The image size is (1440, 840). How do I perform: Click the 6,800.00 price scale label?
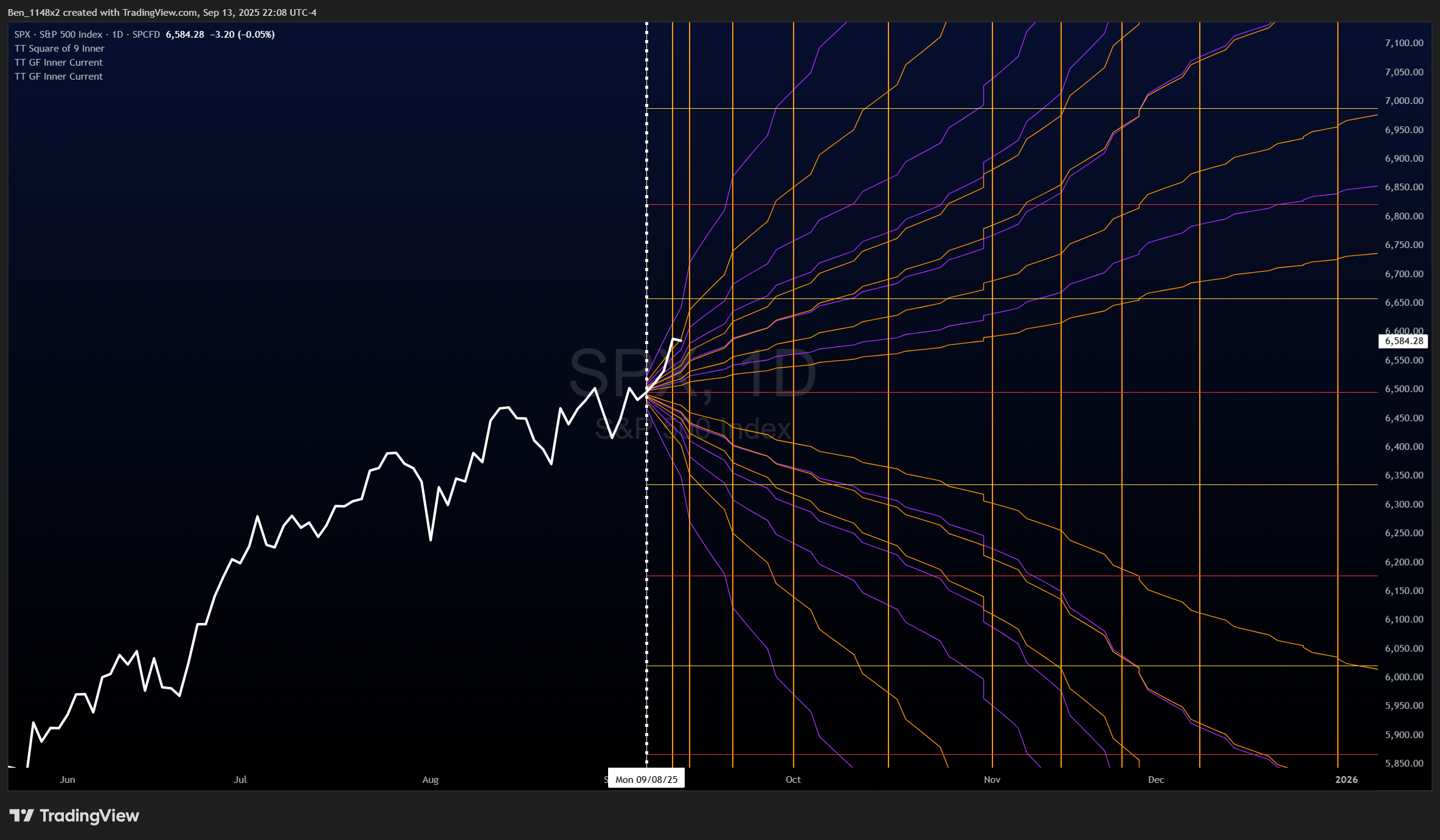pos(1404,216)
